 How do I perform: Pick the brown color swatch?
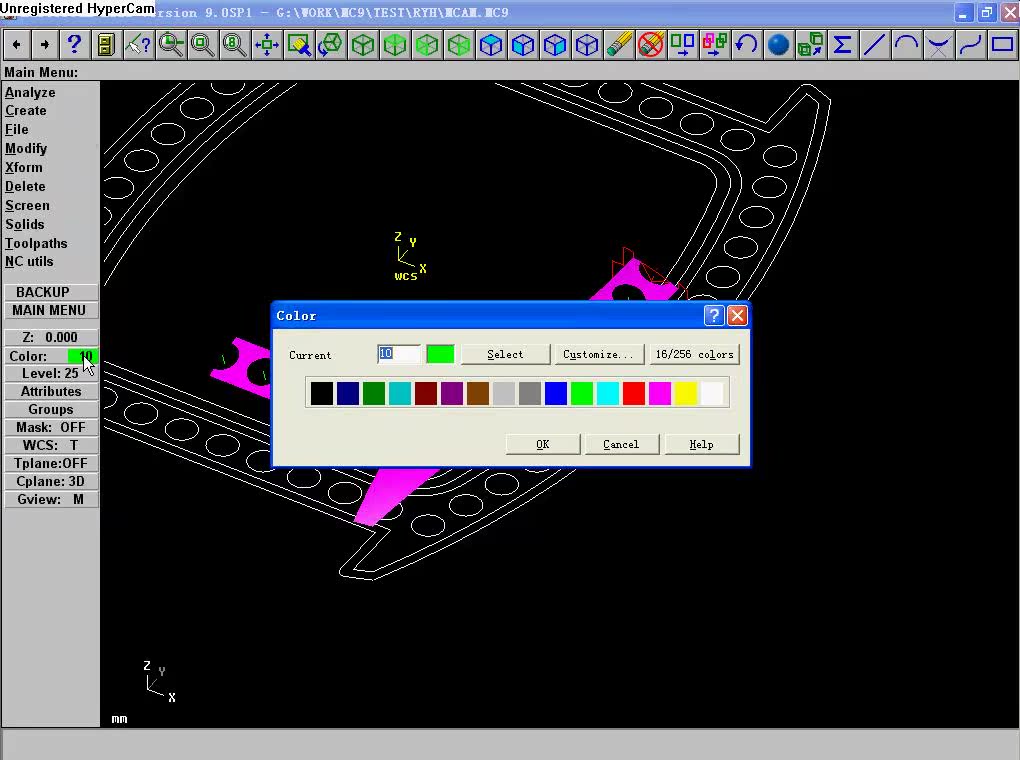(478, 394)
